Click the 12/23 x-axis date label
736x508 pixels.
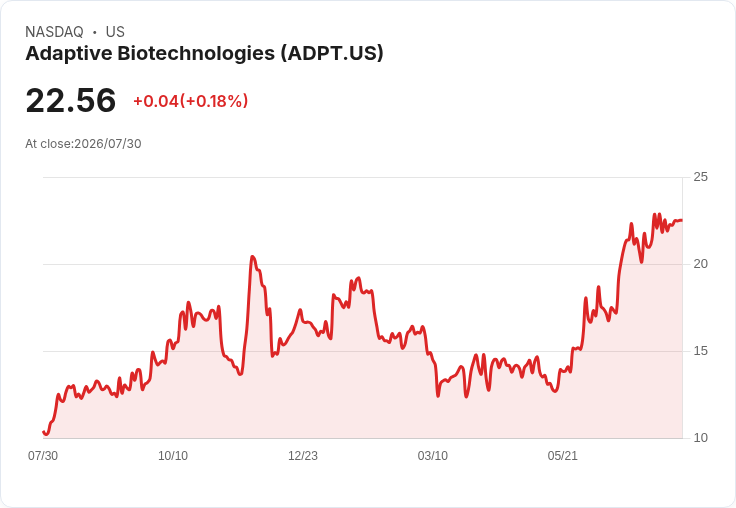point(303,456)
